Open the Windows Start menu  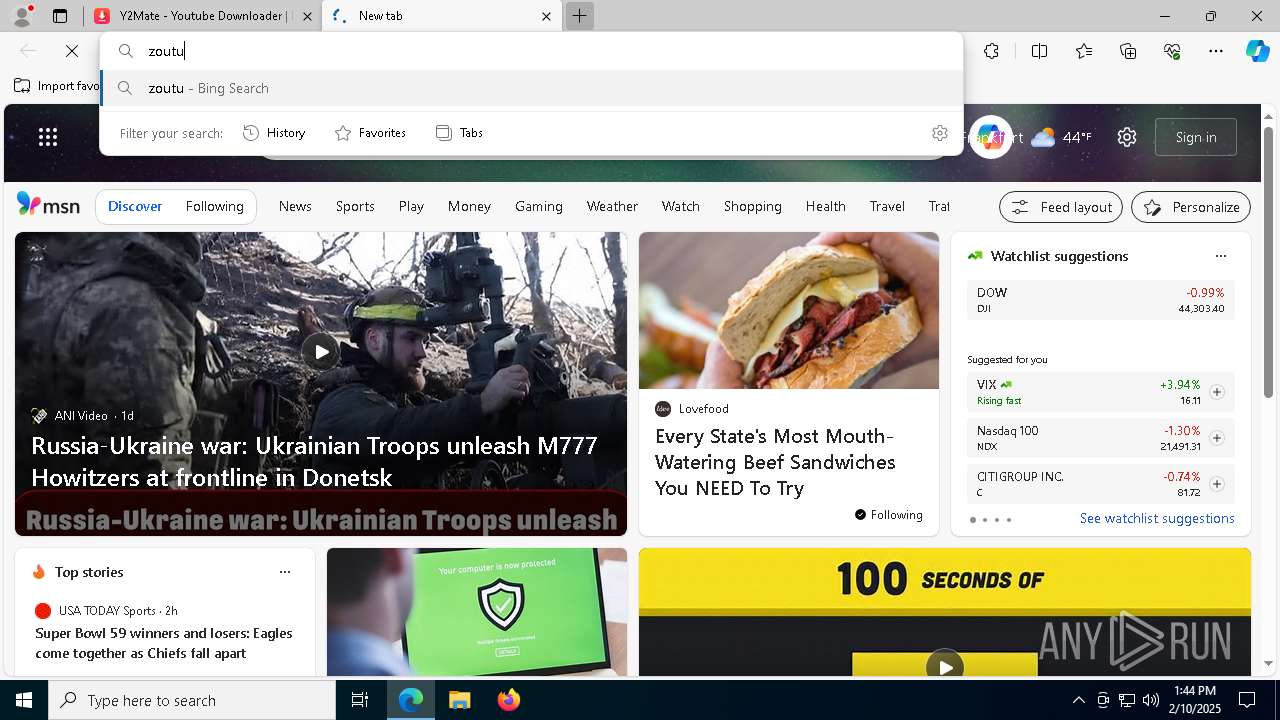click(24, 700)
